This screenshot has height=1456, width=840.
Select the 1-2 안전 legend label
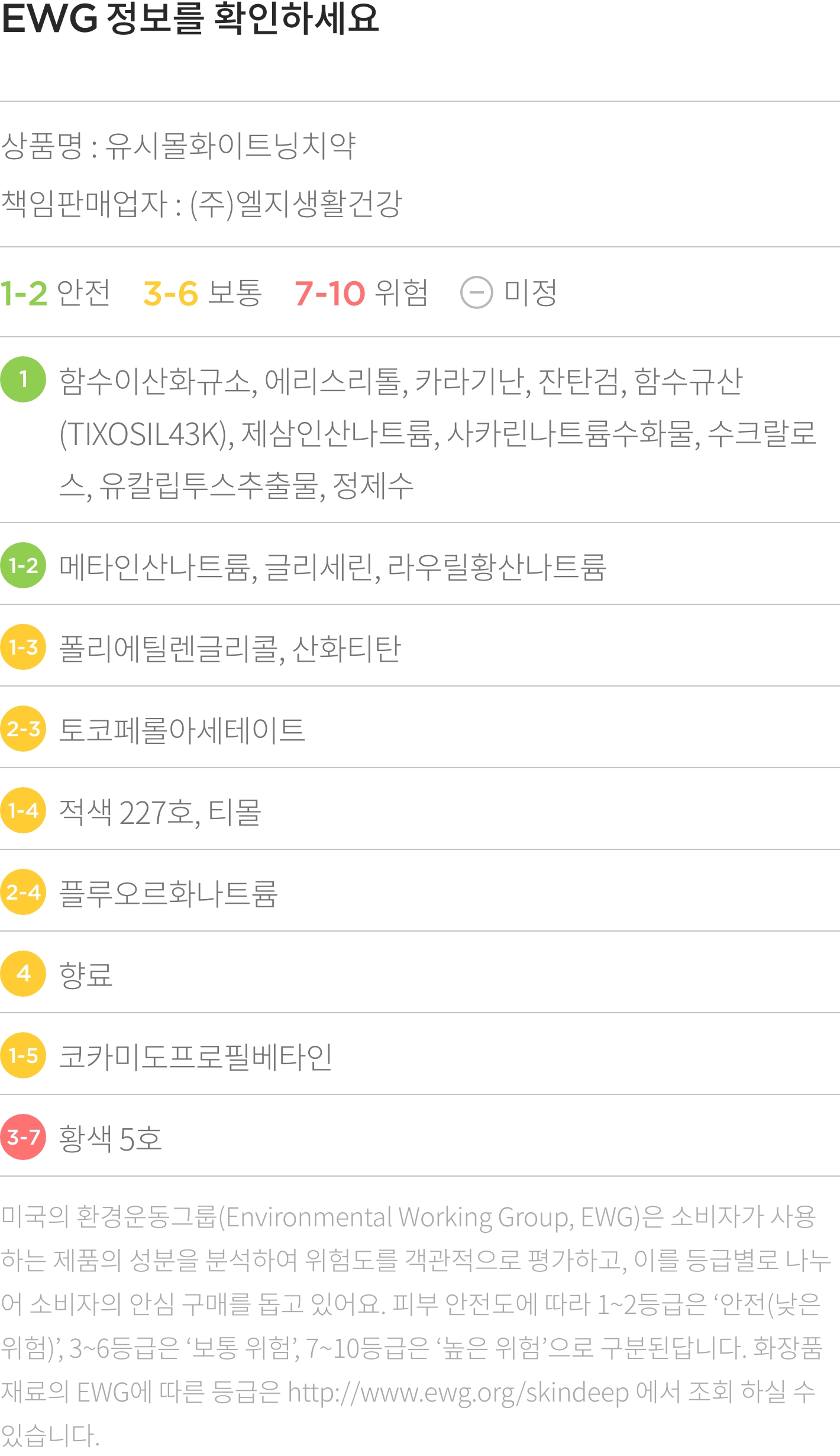[x=55, y=293]
